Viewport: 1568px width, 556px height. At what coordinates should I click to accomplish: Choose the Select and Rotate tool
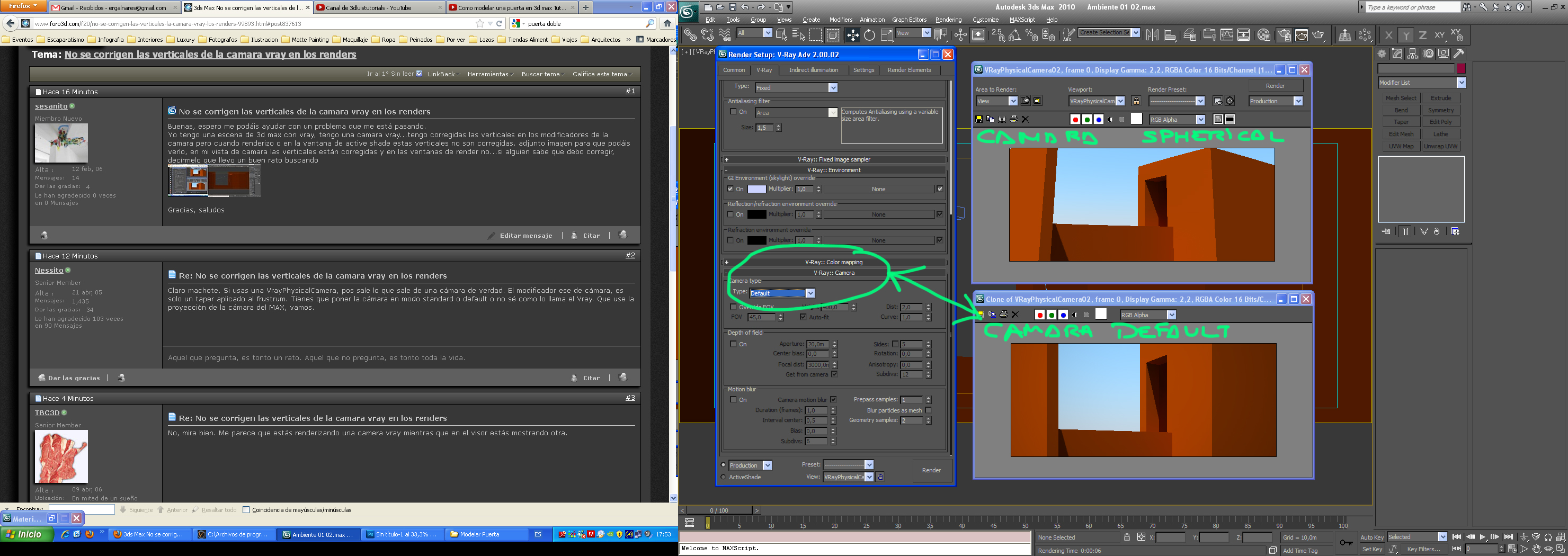869,35
